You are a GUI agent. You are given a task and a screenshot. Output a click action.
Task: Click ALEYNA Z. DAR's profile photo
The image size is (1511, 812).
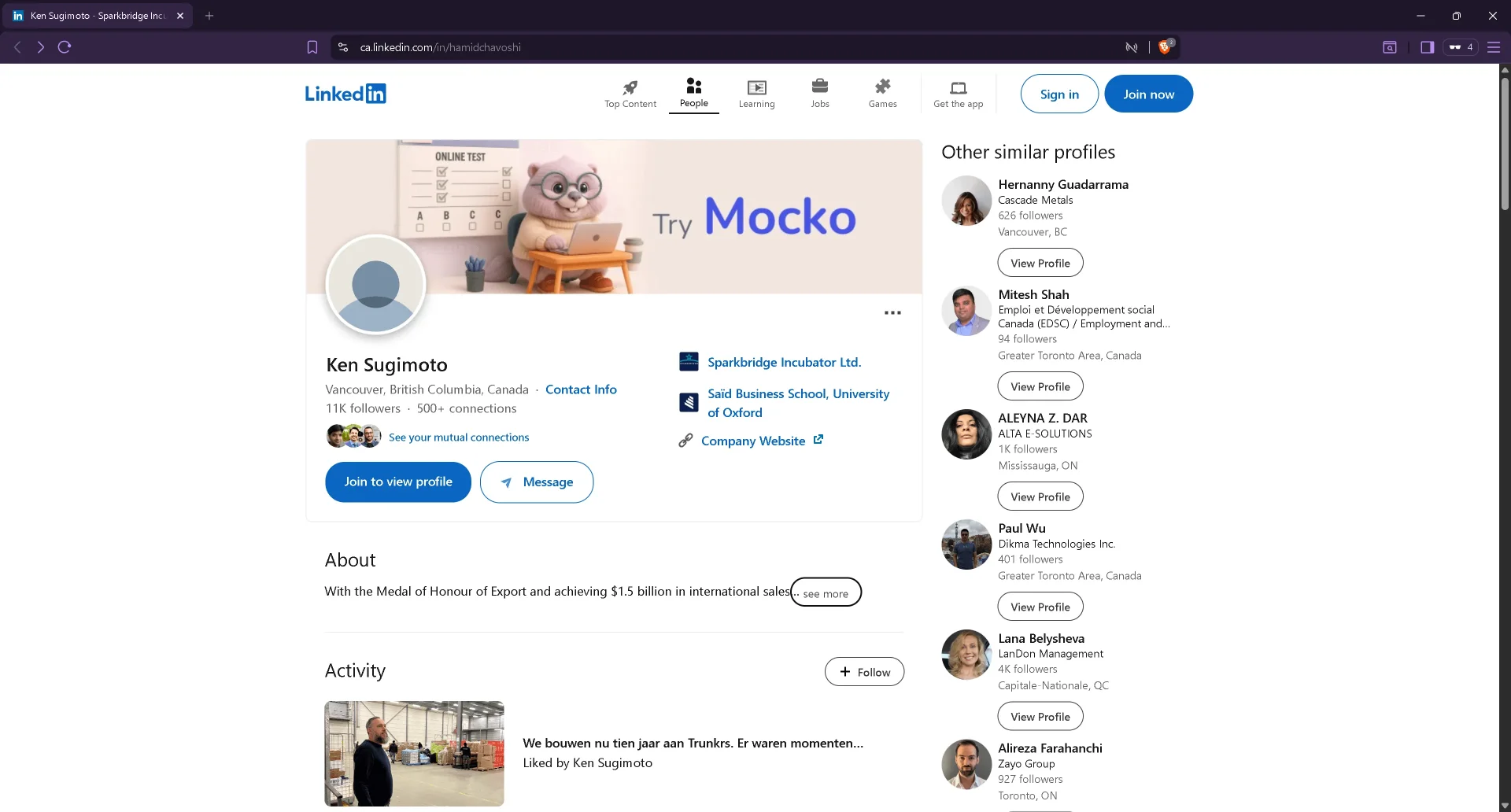click(966, 434)
